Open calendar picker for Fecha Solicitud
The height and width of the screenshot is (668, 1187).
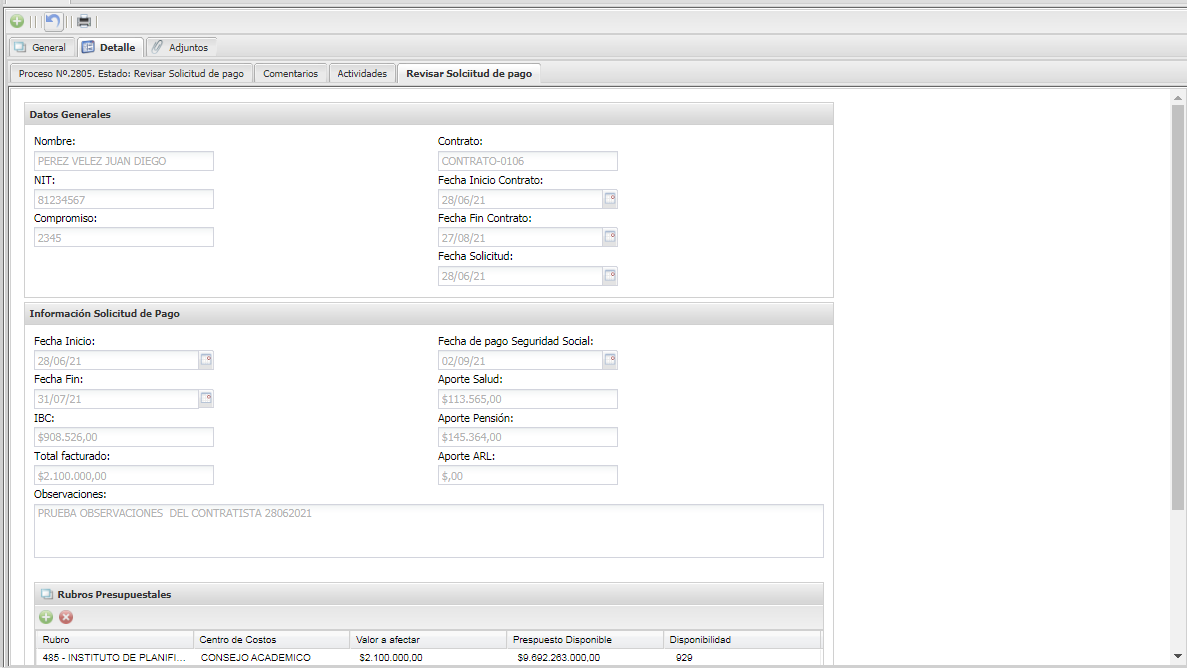[610, 276]
